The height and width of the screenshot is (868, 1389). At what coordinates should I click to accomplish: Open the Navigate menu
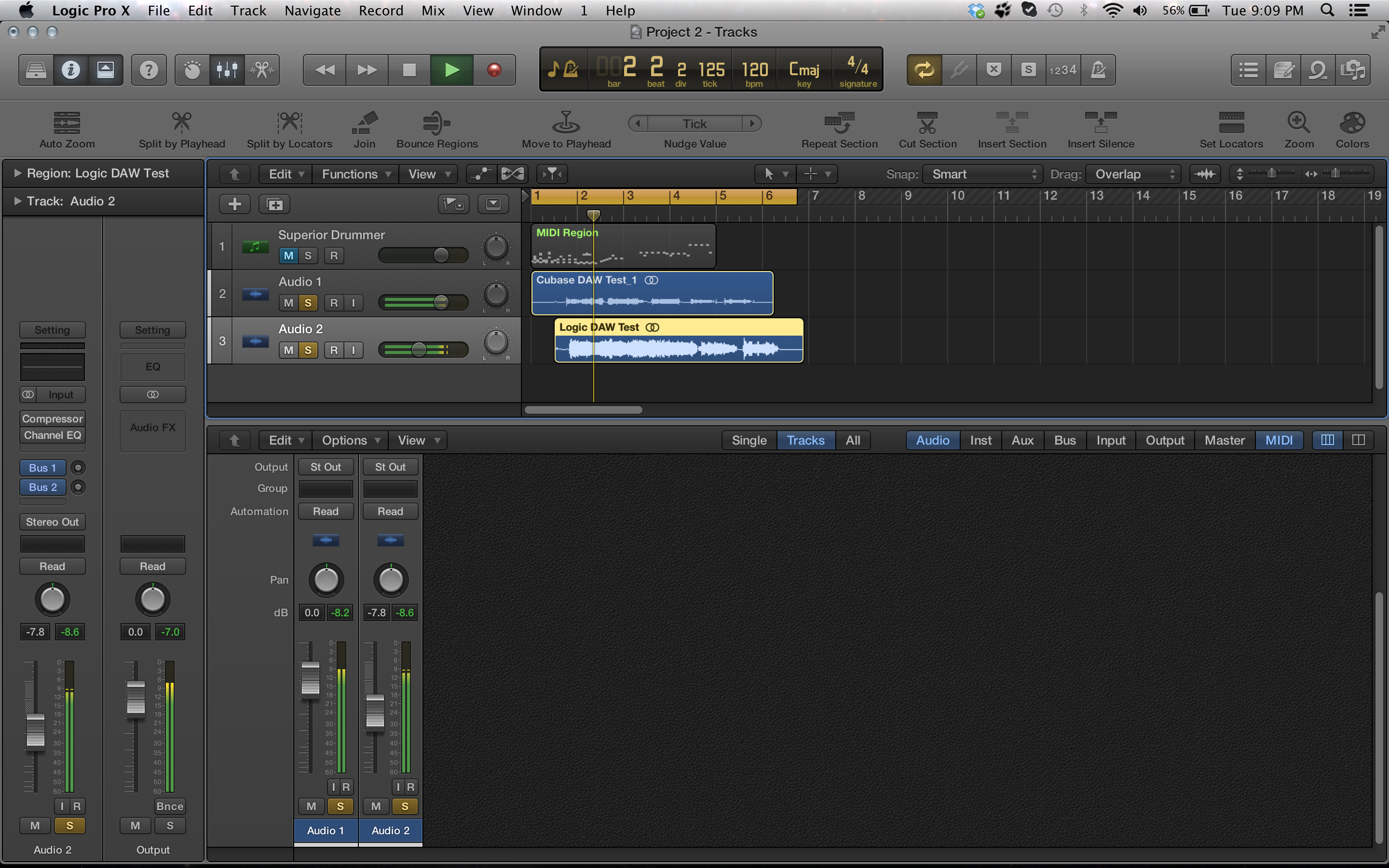click(312, 10)
